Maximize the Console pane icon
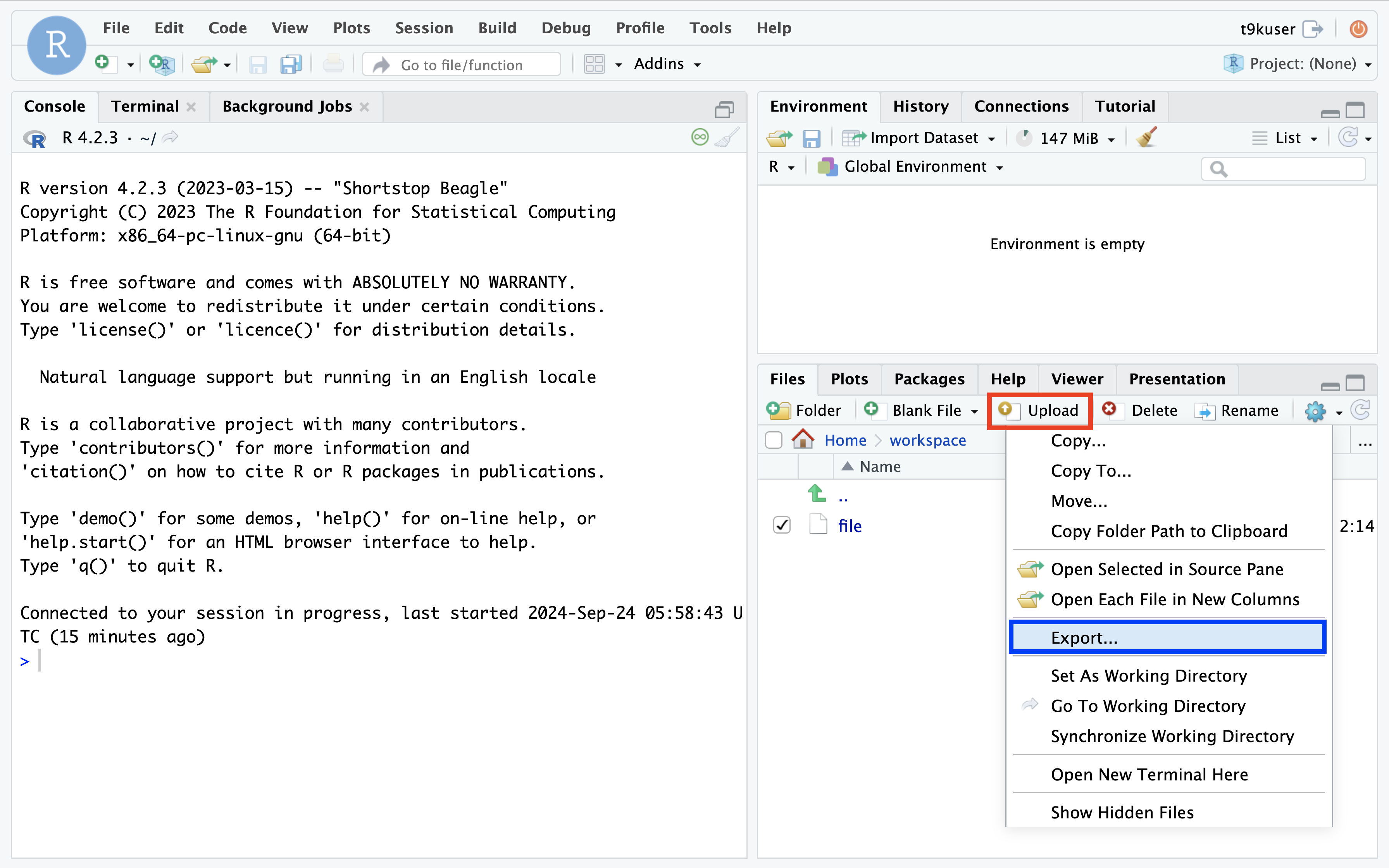 click(x=724, y=109)
